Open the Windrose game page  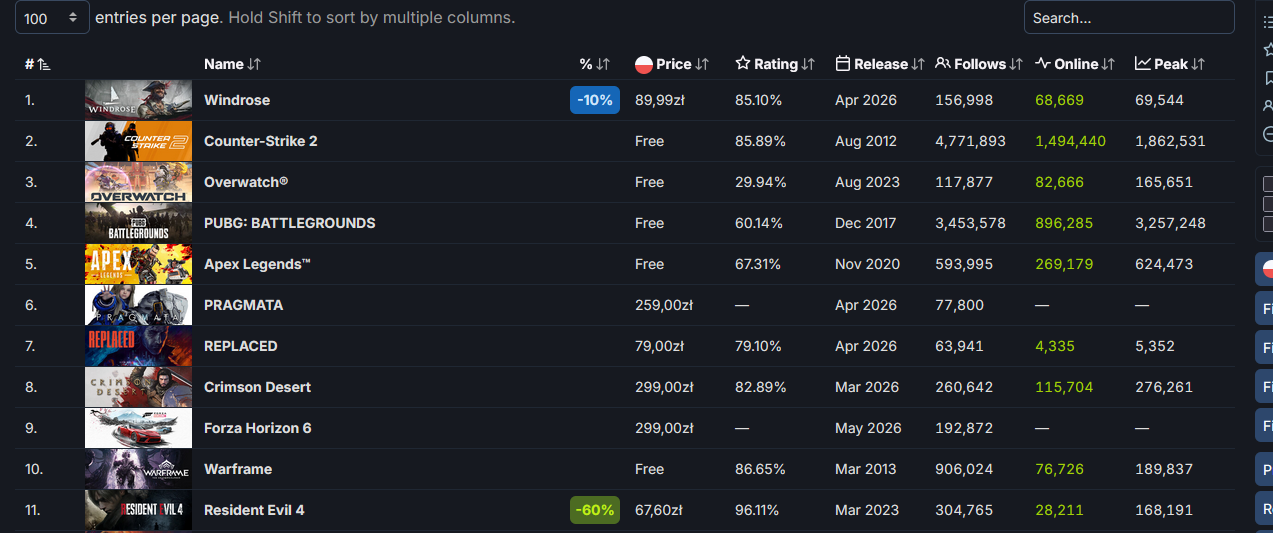237,100
